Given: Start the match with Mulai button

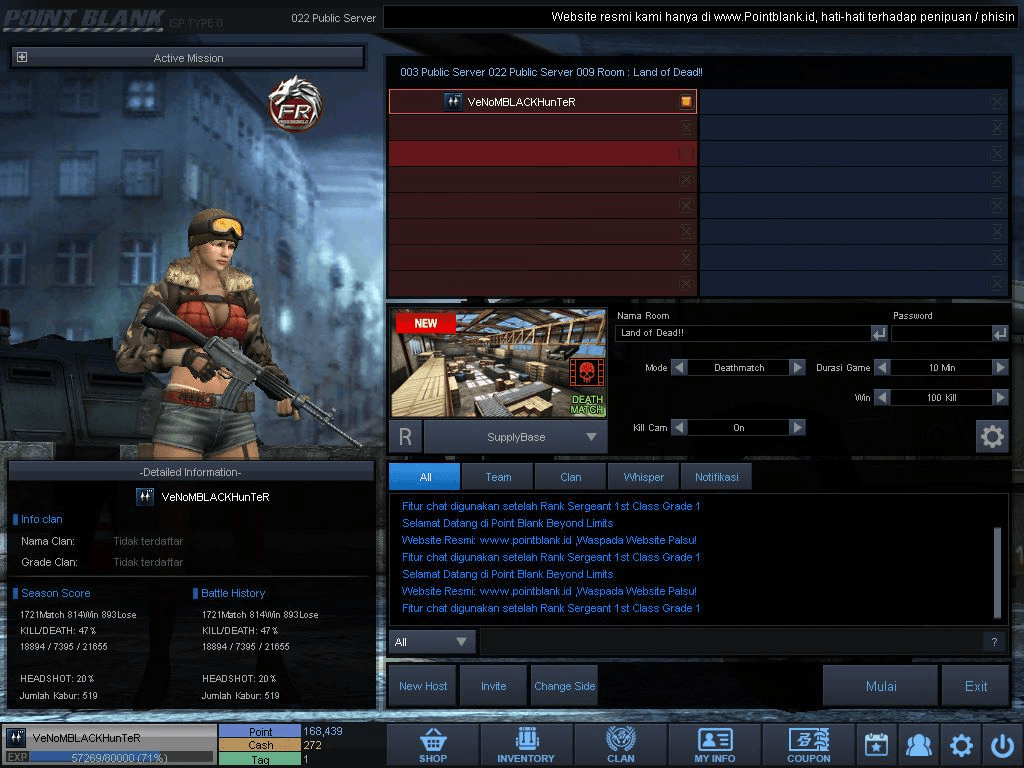Looking at the screenshot, I should pyautogui.click(x=881, y=686).
